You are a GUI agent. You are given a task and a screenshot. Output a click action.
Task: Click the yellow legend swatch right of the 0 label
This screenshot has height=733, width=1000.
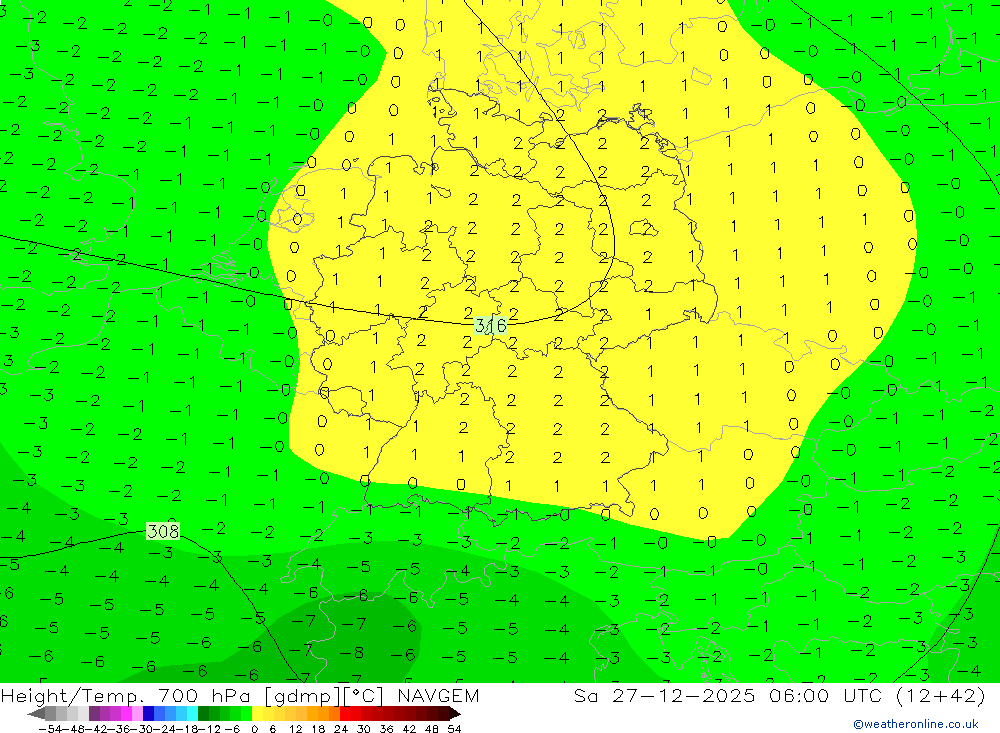pos(258,713)
